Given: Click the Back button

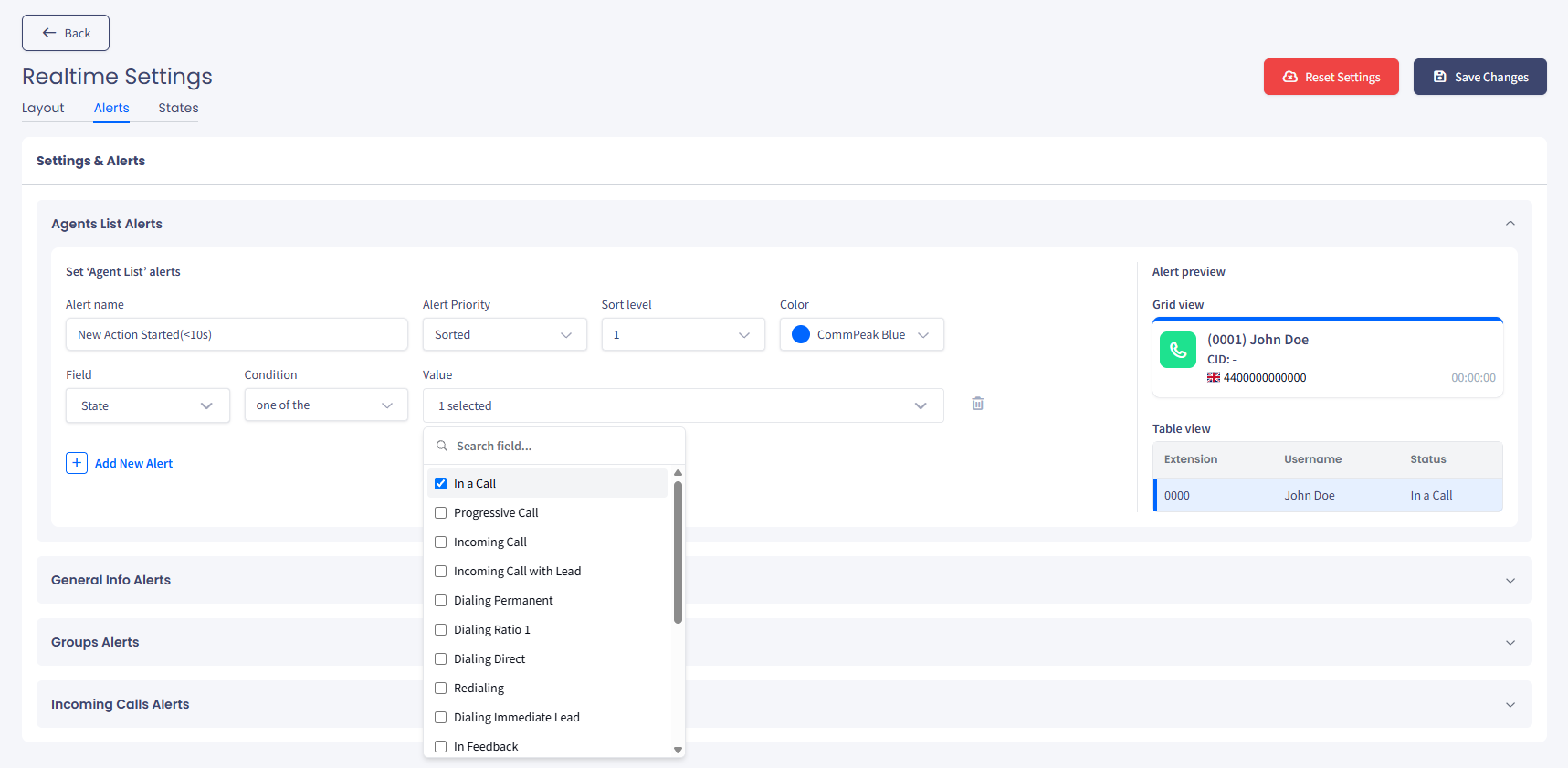Looking at the screenshot, I should [x=66, y=33].
